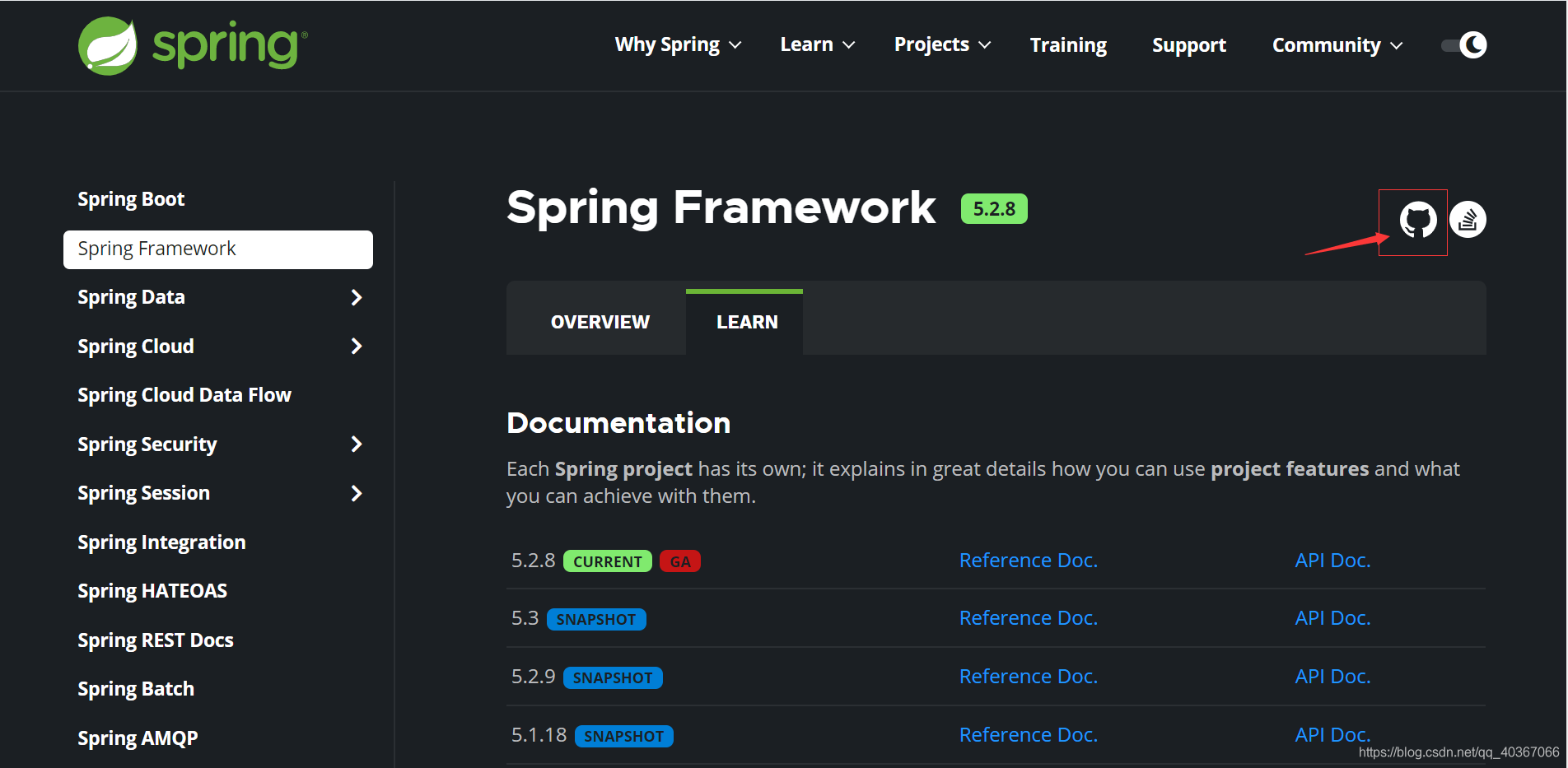Click the CURRENT badge on 5.2.8
This screenshot has height=768, width=1568.
click(608, 561)
